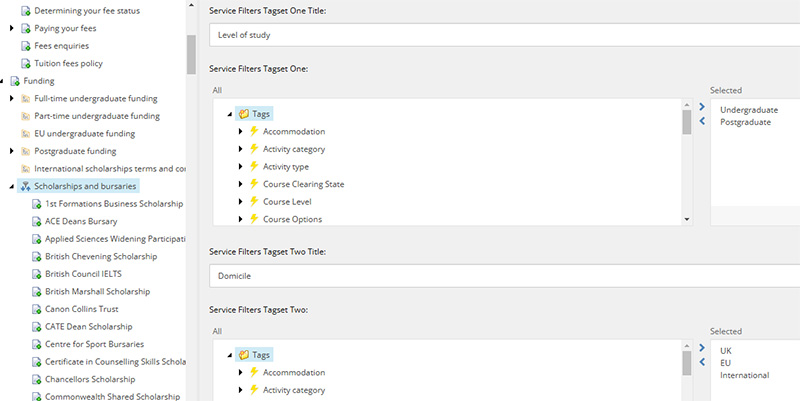Expand Activity category in Tagset Two

tap(241, 390)
